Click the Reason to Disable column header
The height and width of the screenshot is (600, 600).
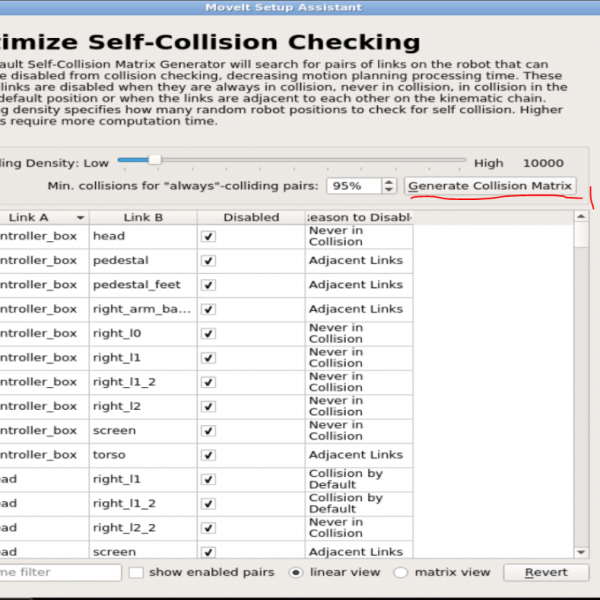point(359,217)
